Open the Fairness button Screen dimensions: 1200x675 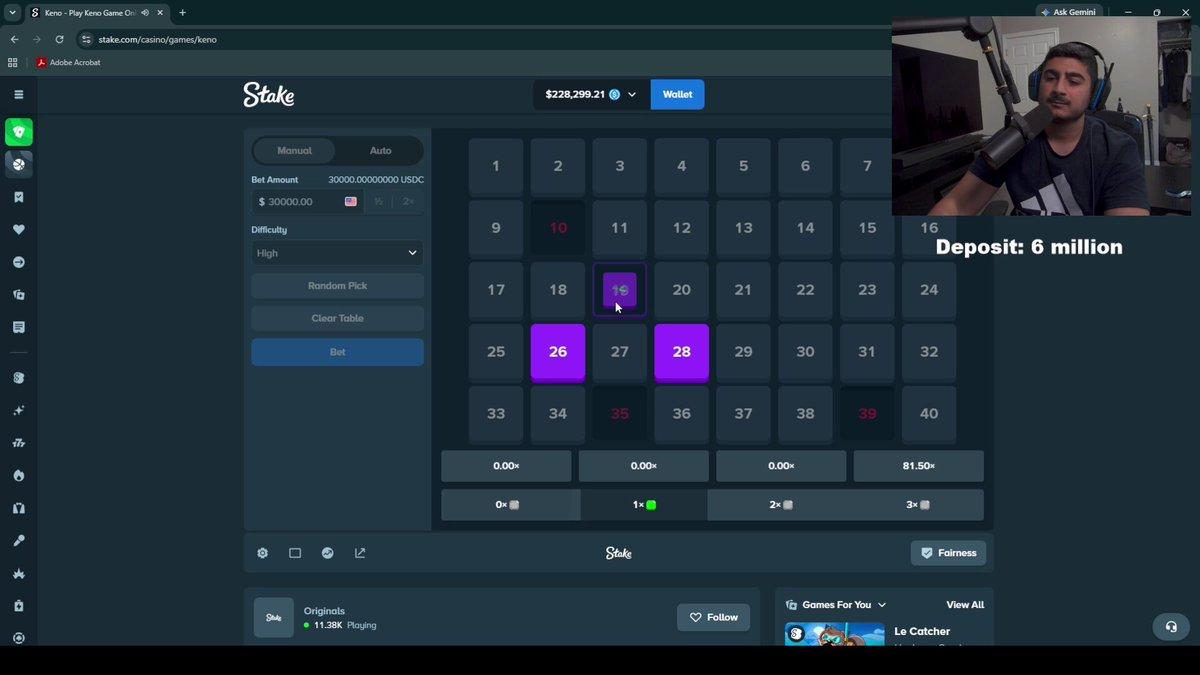[948, 553]
